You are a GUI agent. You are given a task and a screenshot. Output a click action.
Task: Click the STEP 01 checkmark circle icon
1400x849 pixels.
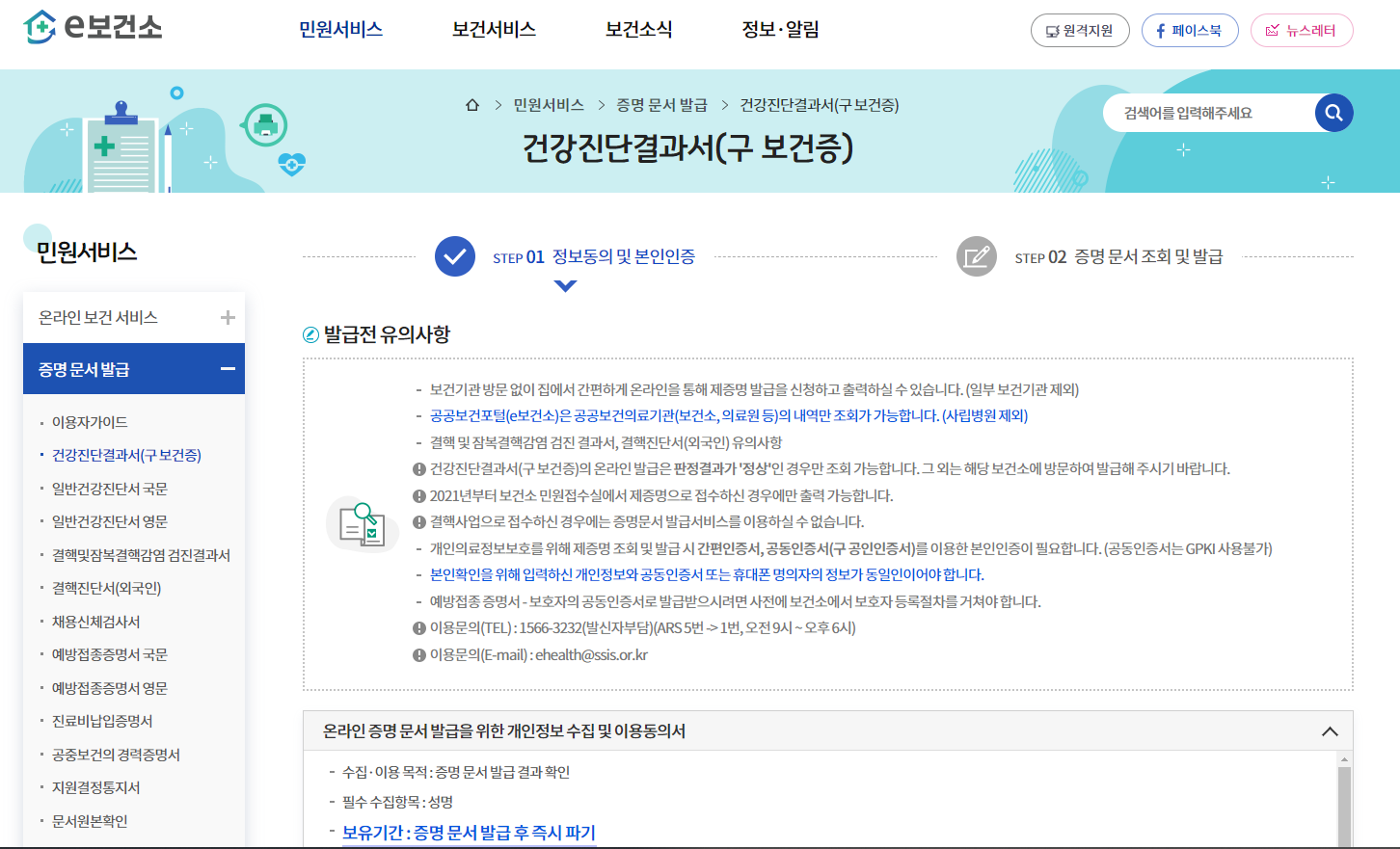[x=455, y=255]
